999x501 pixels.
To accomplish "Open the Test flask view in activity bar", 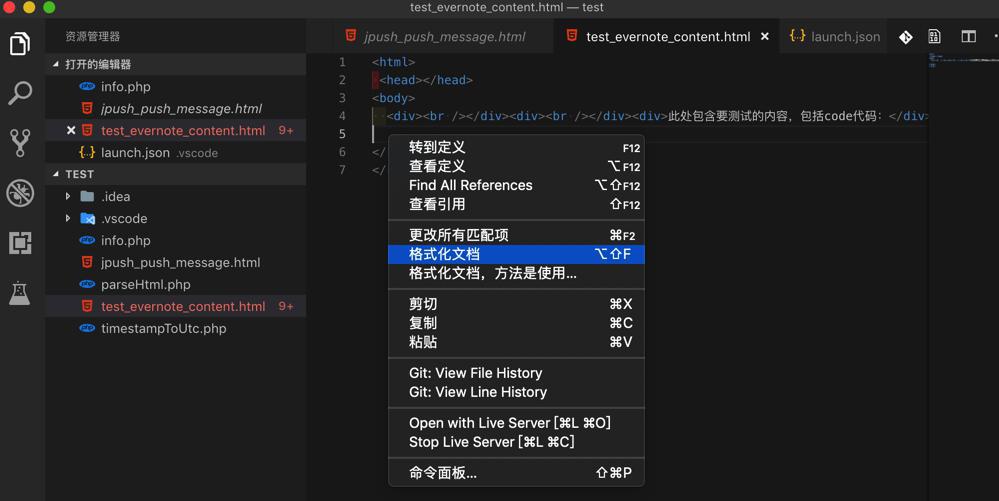I will coord(20,293).
